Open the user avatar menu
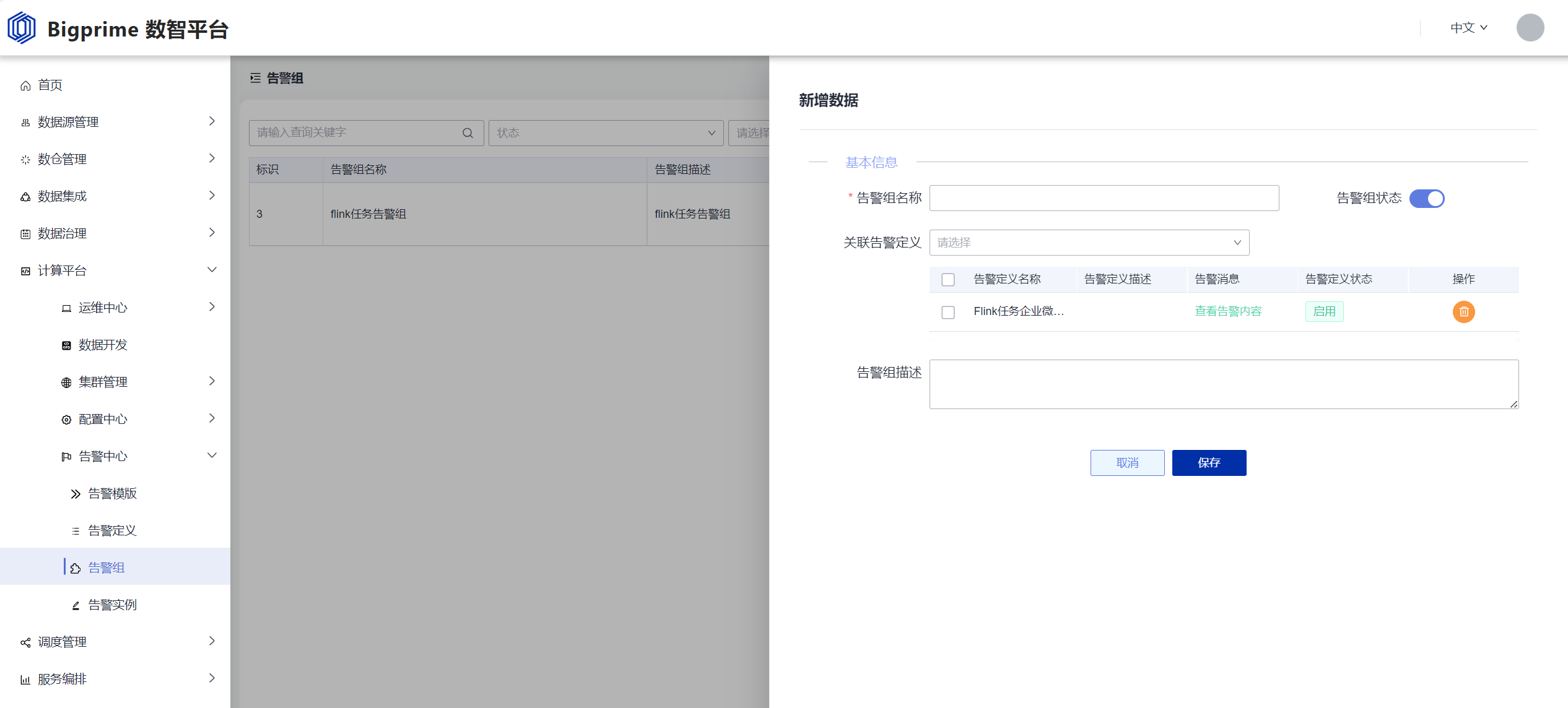The image size is (1568, 708). tap(1530, 28)
